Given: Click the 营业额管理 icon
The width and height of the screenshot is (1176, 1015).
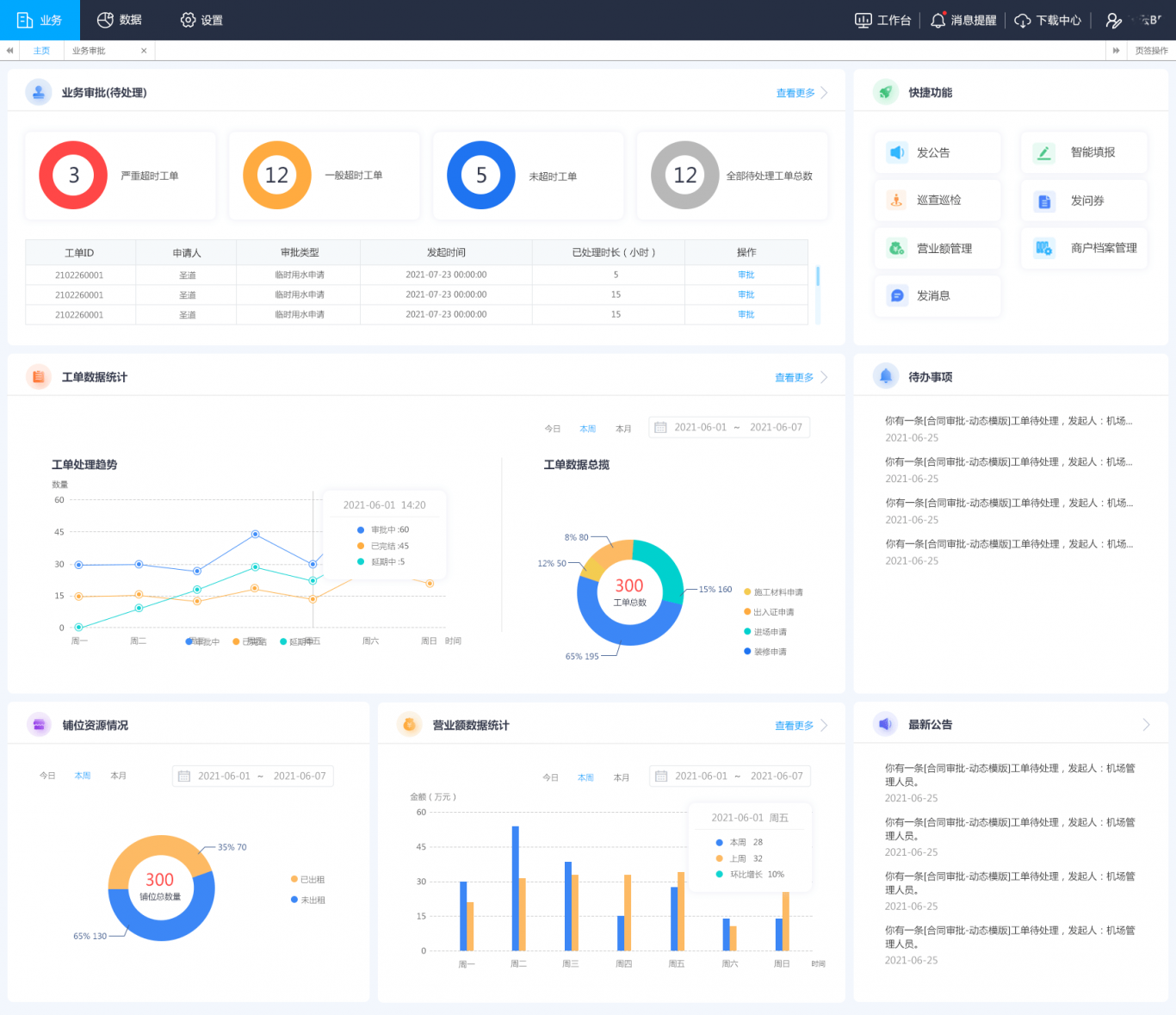Looking at the screenshot, I should pos(897,248).
